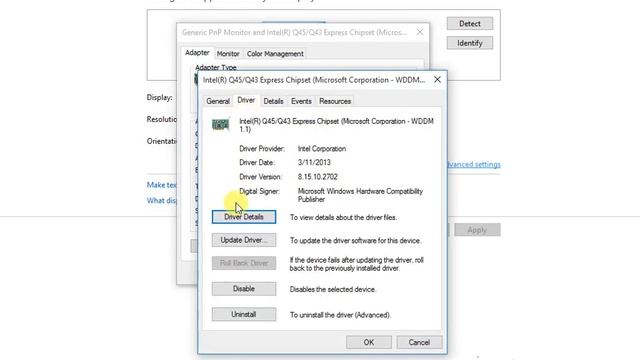Click the 'To uninstall the driver (Advanced)' text
Screen dimensions: 640x360
point(340,315)
